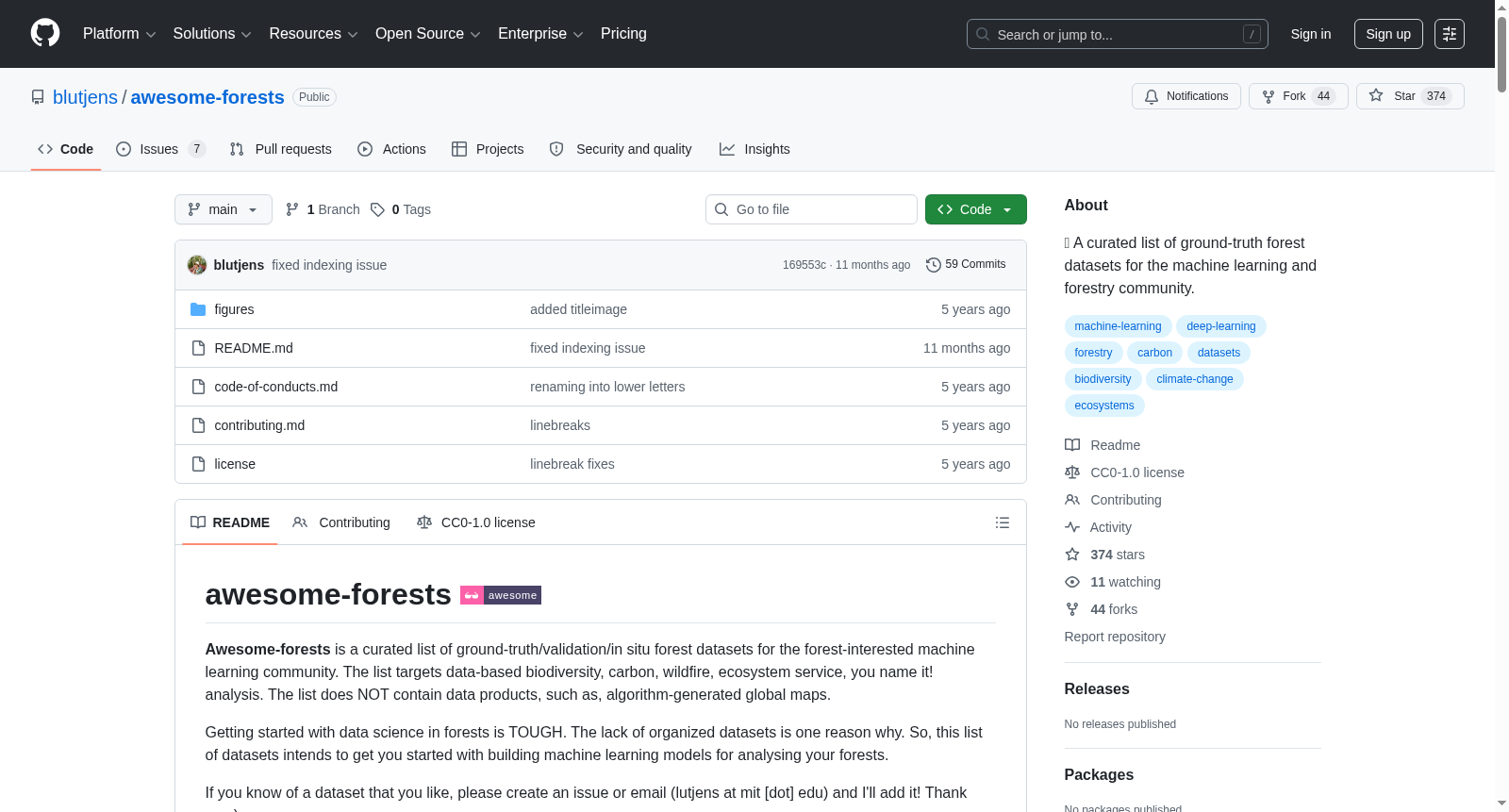Click the Sign in link

pos(1311,34)
